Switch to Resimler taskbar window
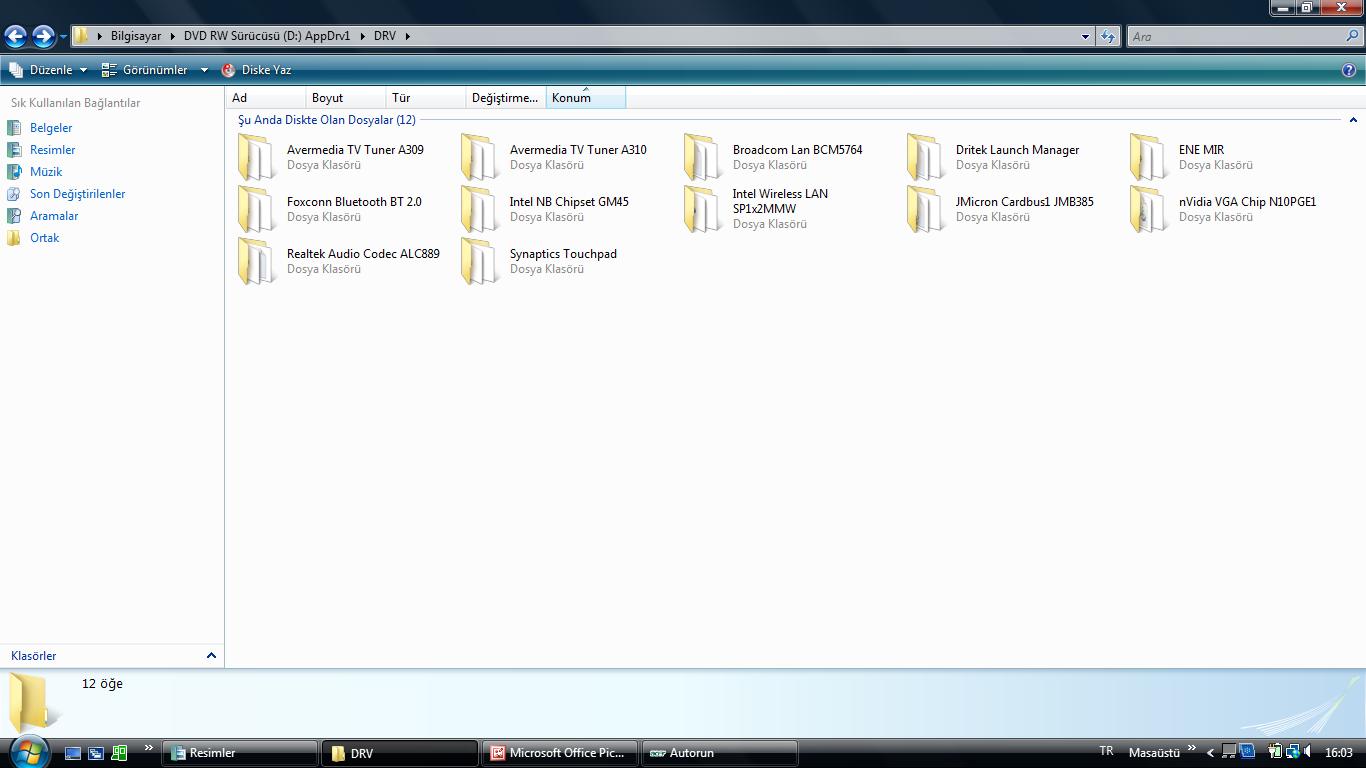 (240, 753)
